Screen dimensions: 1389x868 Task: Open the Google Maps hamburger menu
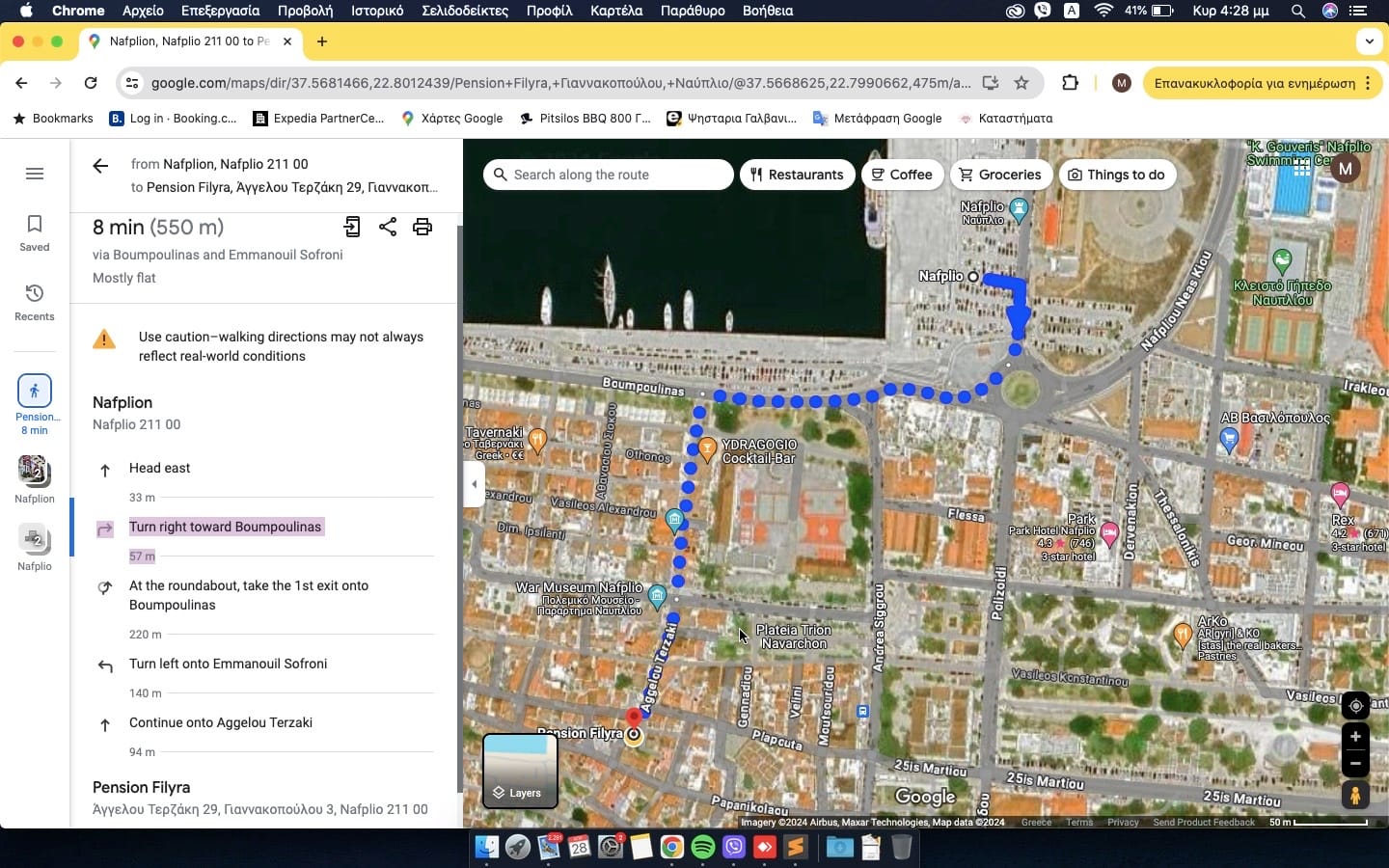coord(35,174)
